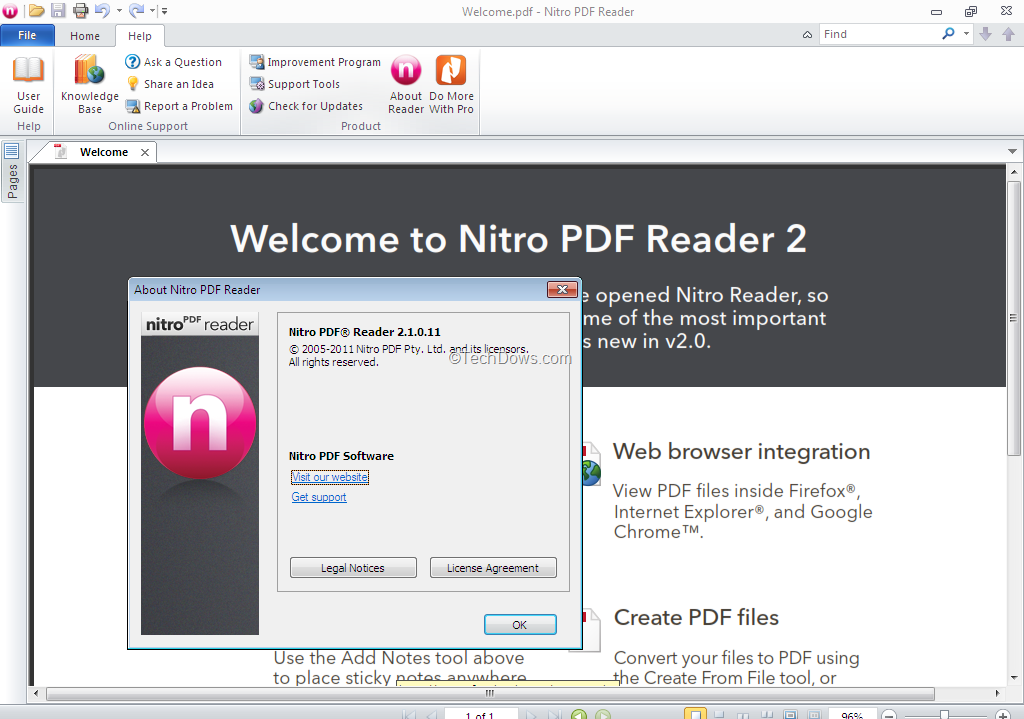Click the OK button in About dialog

coord(520,625)
